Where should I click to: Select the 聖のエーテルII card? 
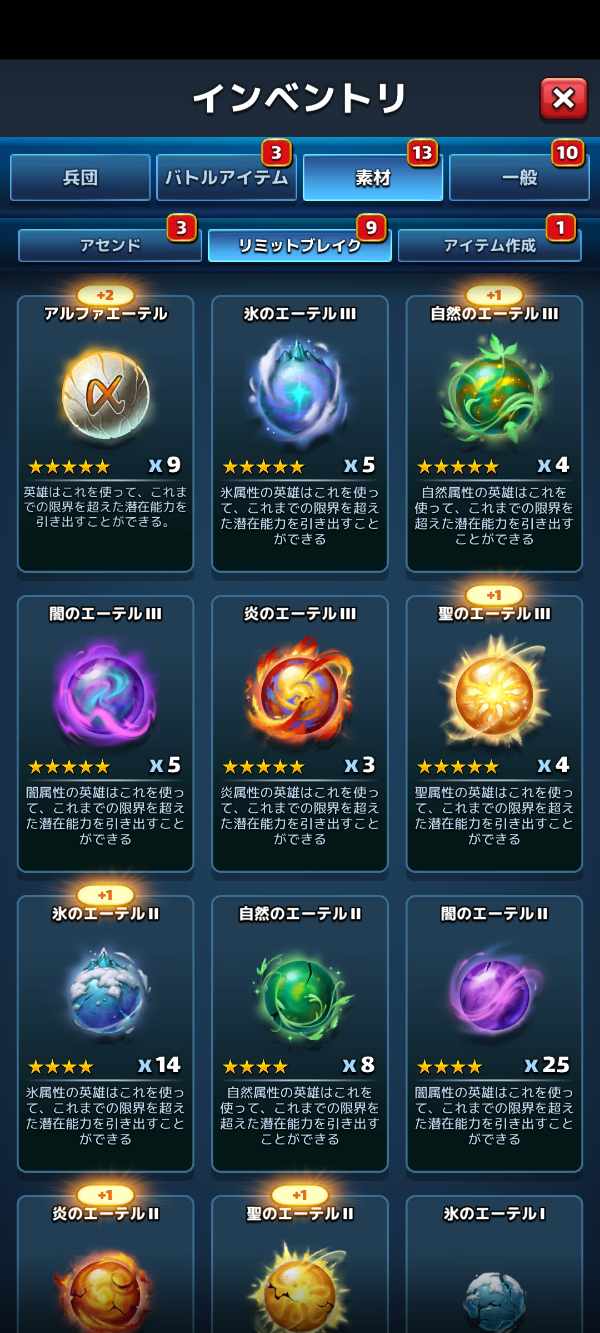point(299,1264)
